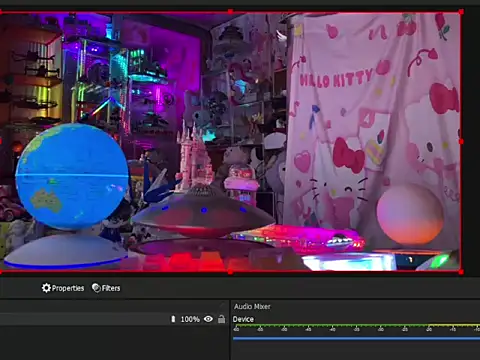Toggle source visibility with the eye icon
This screenshot has width=480, height=360.
tap(208, 319)
